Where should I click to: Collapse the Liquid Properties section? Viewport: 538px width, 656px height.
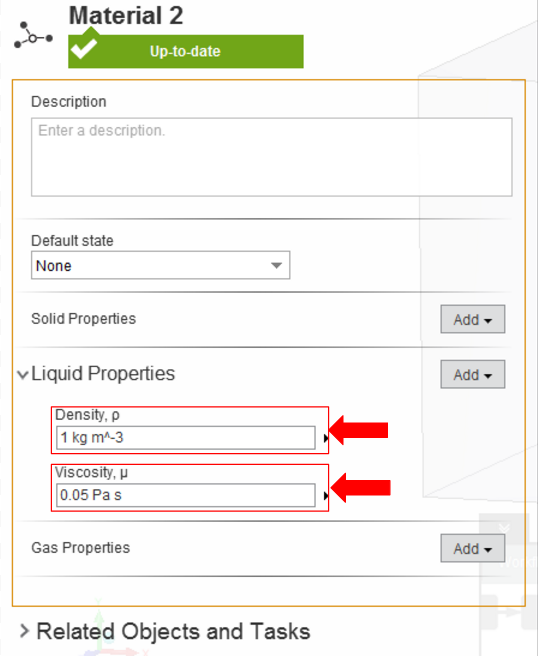[23, 374]
